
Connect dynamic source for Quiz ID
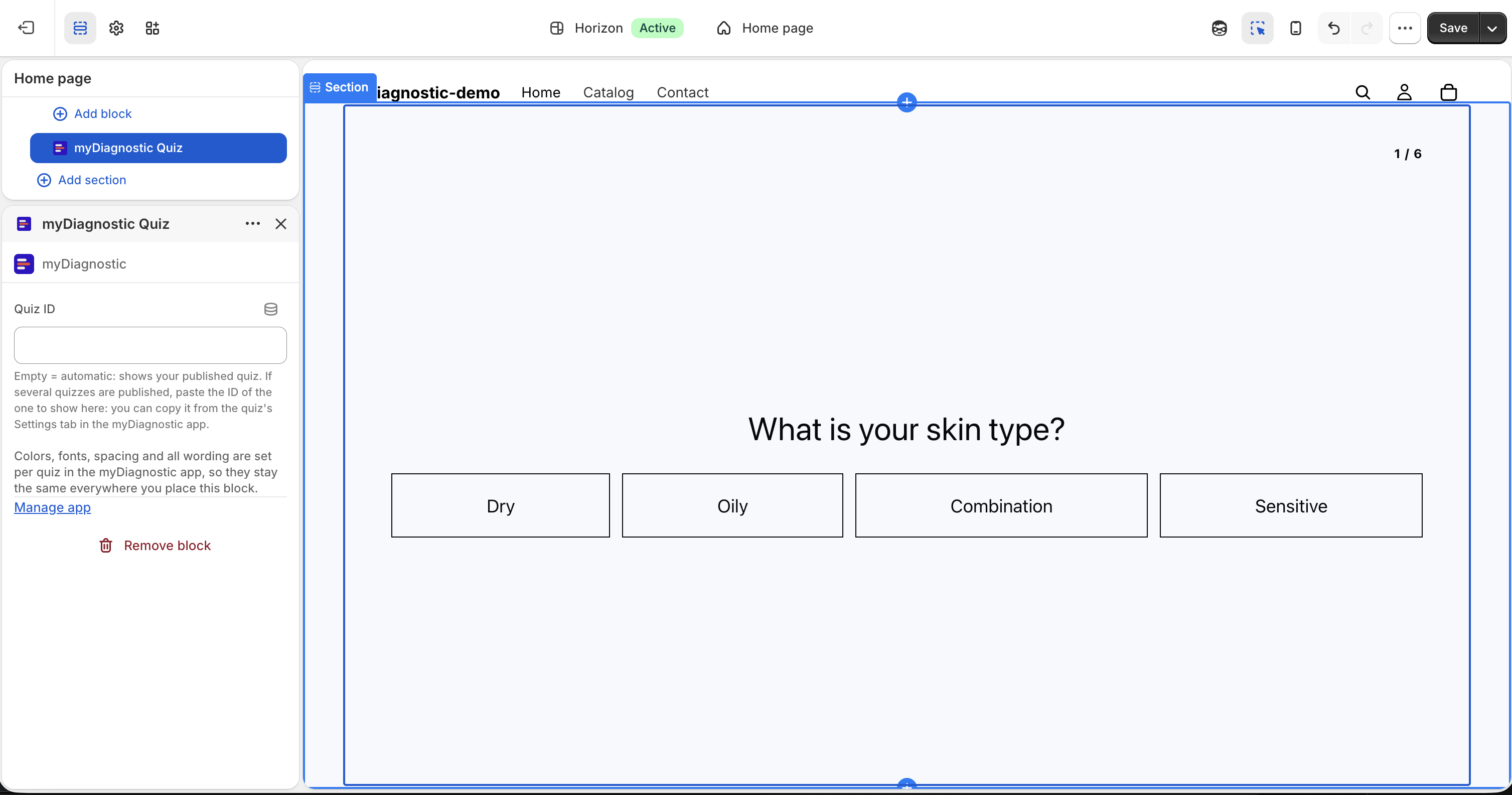click(x=270, y=309)
